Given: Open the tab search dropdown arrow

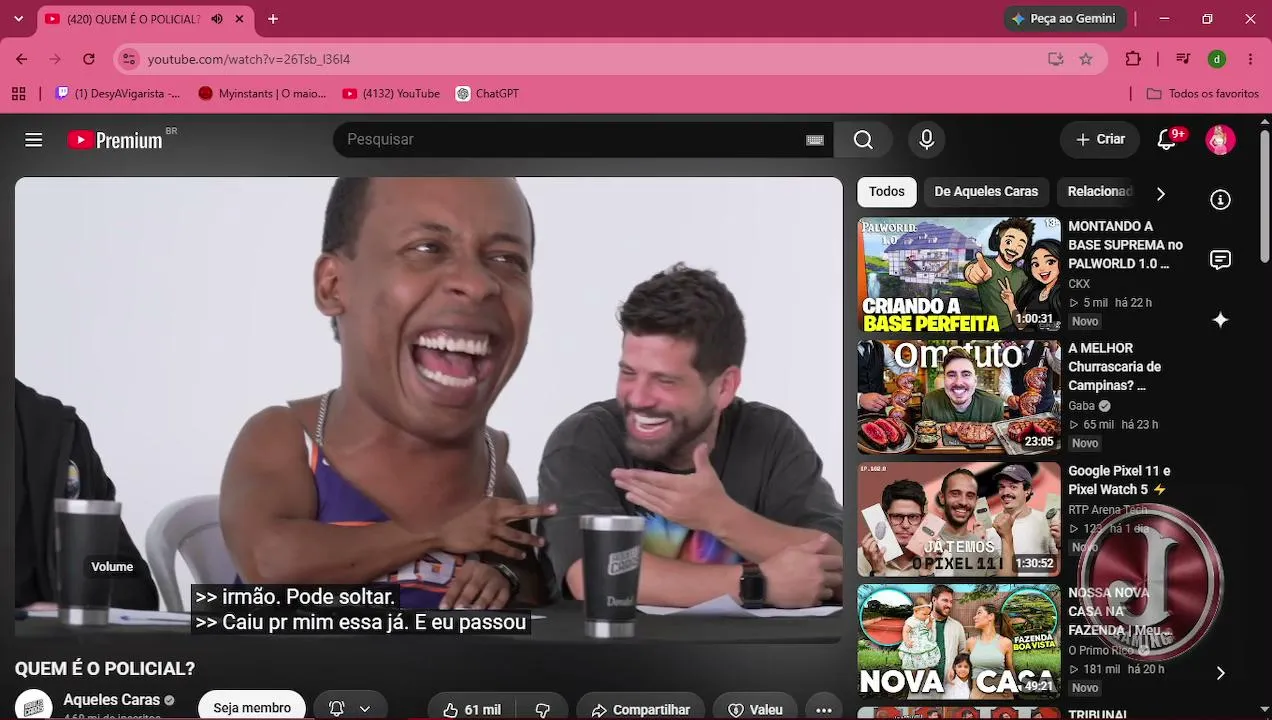Looking at the screenshot, I should 18,19.
